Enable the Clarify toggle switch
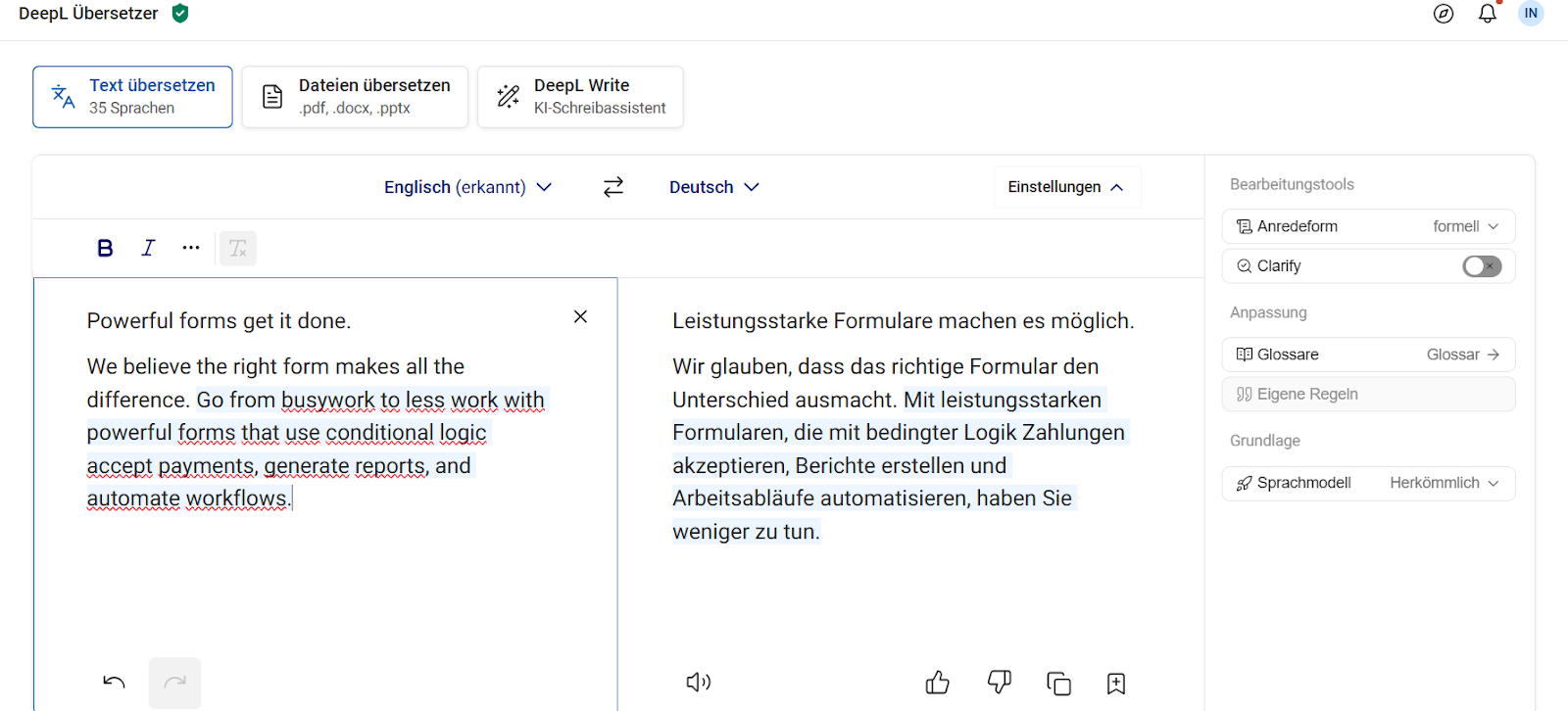 (x=1481, y=266)
